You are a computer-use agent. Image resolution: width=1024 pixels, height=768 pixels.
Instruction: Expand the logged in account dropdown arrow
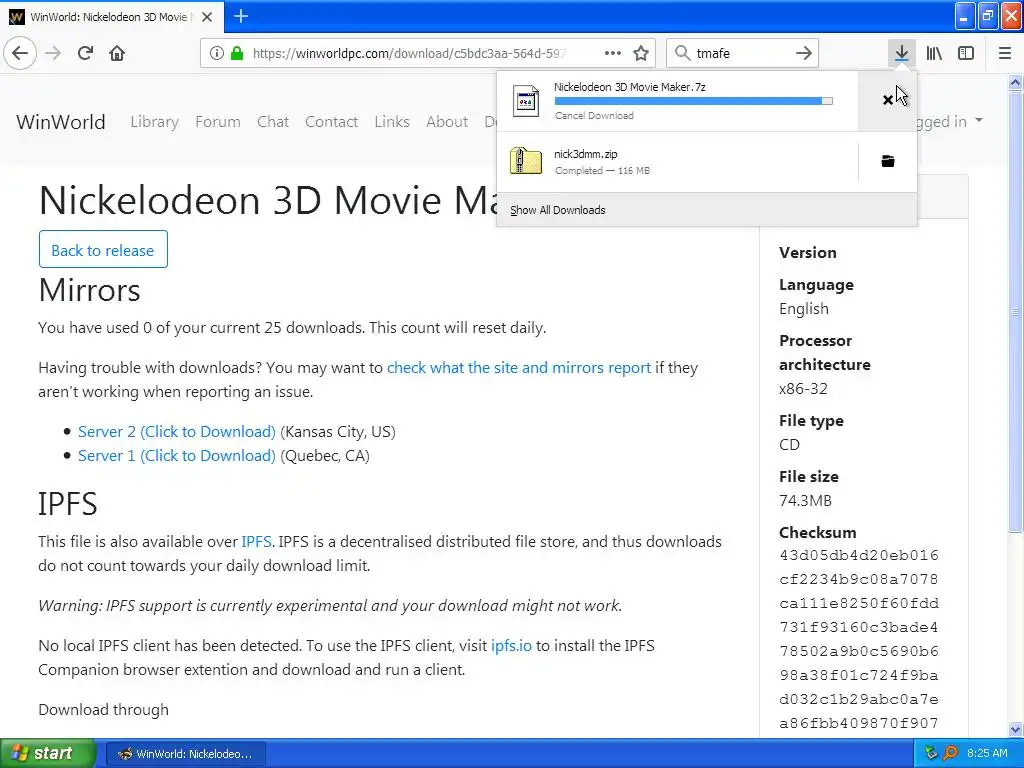[978, 120]
